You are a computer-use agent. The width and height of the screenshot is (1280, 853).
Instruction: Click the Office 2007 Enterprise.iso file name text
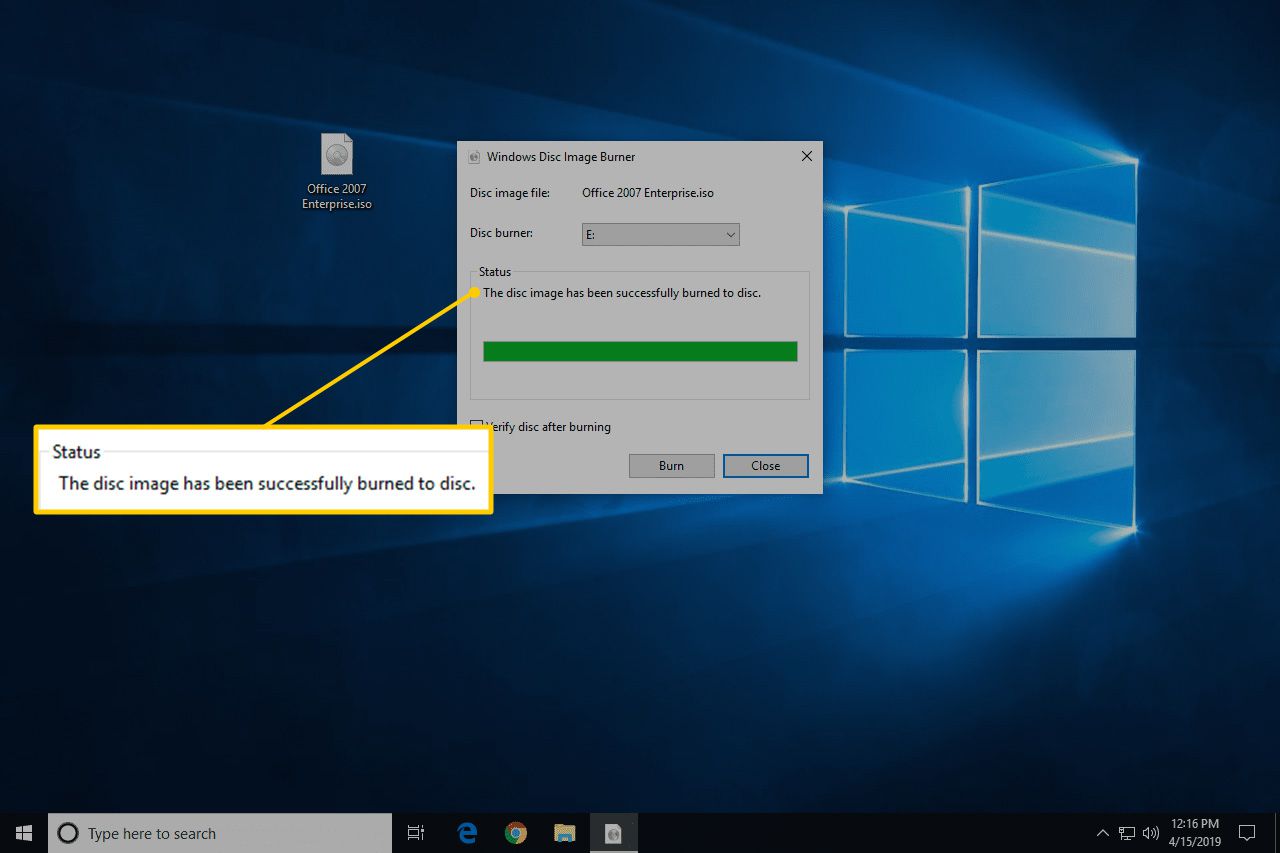click(648, 194)
